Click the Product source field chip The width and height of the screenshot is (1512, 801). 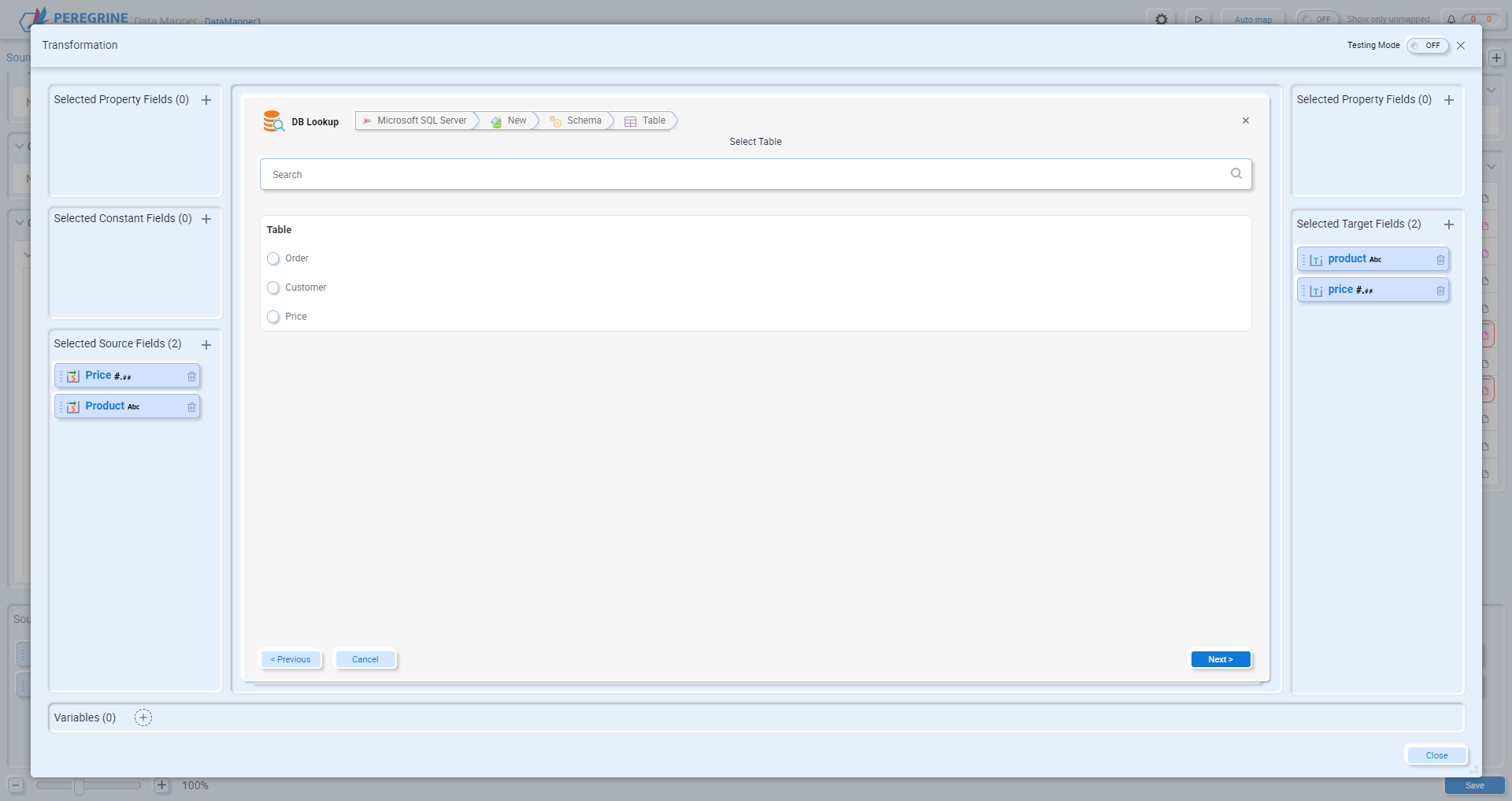click(x=128, y=406)
